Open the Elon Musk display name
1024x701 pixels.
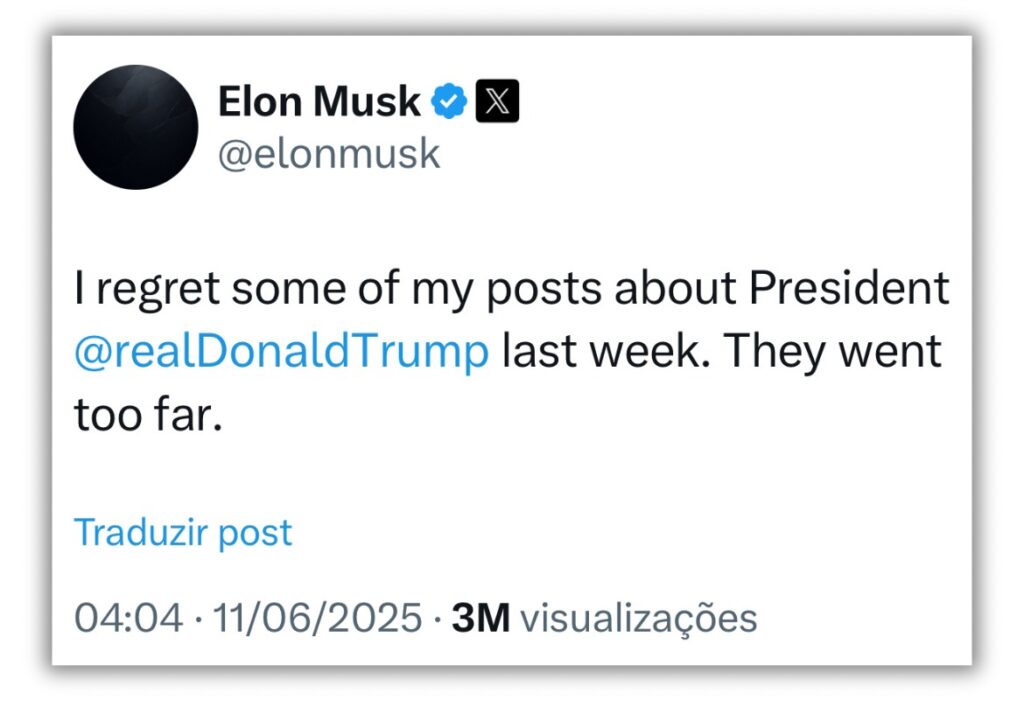319,102
